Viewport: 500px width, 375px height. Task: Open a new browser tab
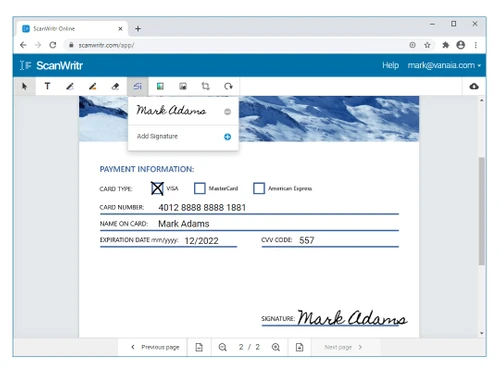coord(138,29)
